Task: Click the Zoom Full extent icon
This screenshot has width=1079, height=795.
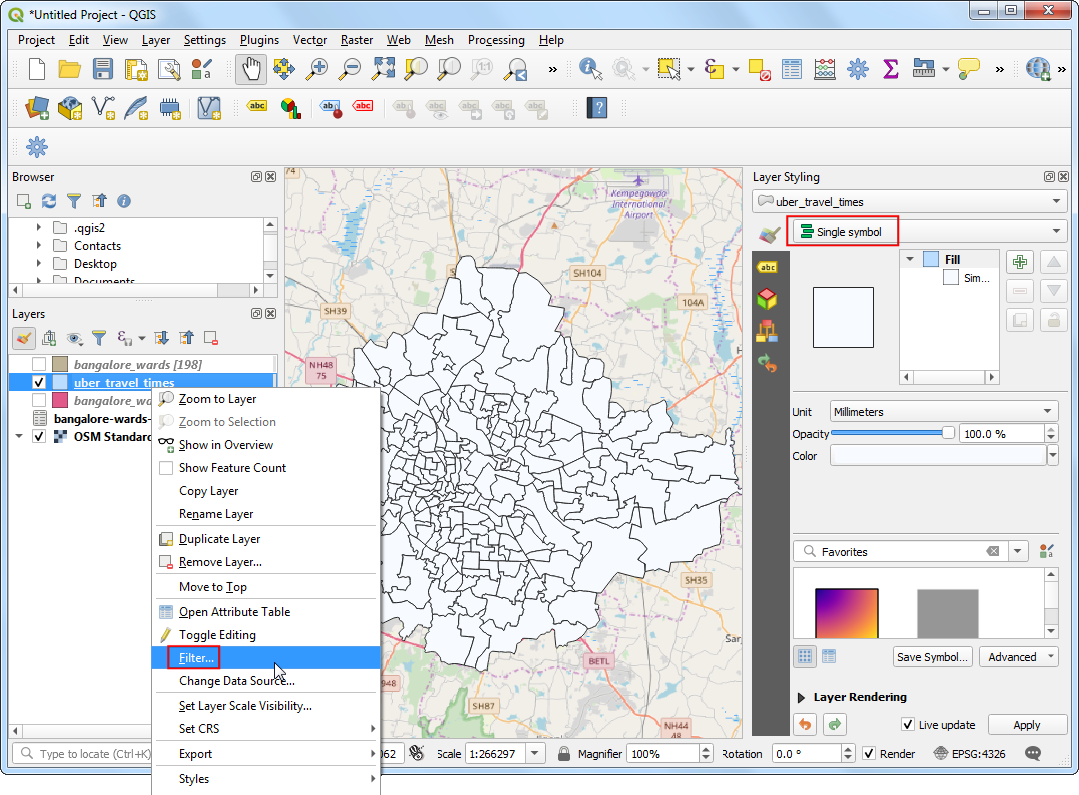Action: [x=384, y=69]
